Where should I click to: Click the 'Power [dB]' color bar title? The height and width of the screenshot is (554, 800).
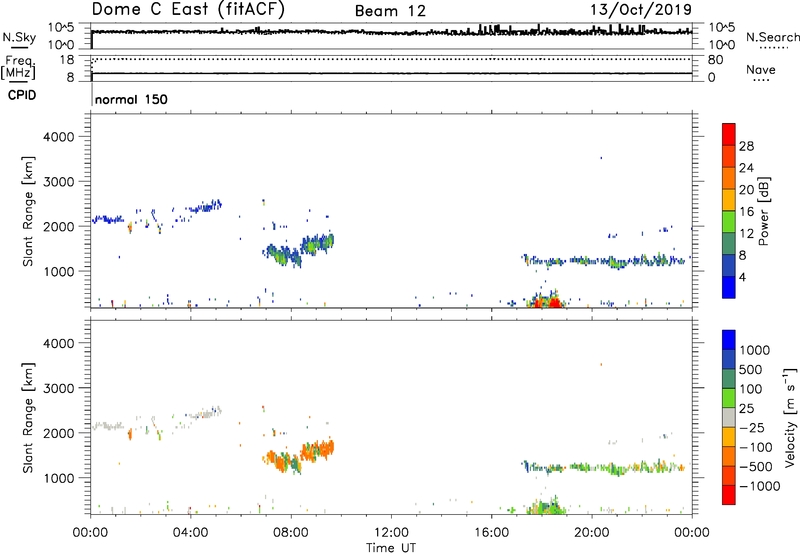[764, 211]
